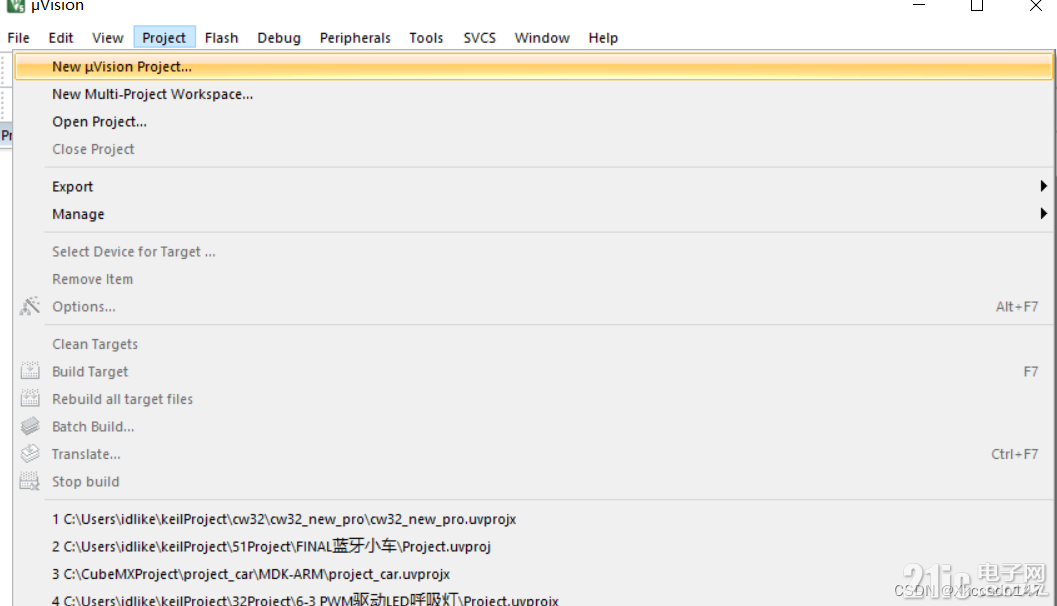Minimize the µVision window
The width and height of the screenshot is (1057, 606).
pos(919,5)
